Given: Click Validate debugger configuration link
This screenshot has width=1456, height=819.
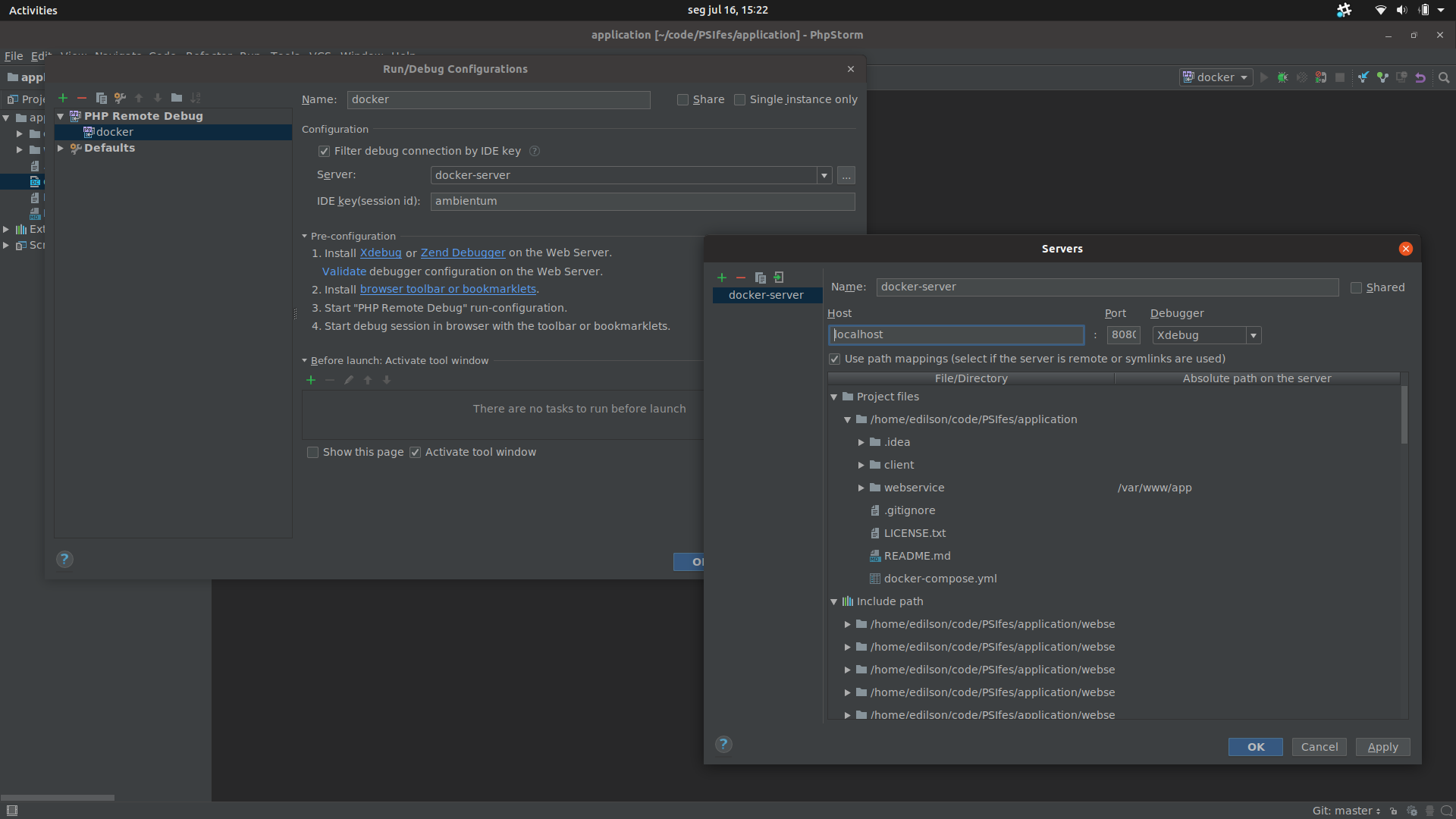Looking at the screenshot, I should point(344,271).
